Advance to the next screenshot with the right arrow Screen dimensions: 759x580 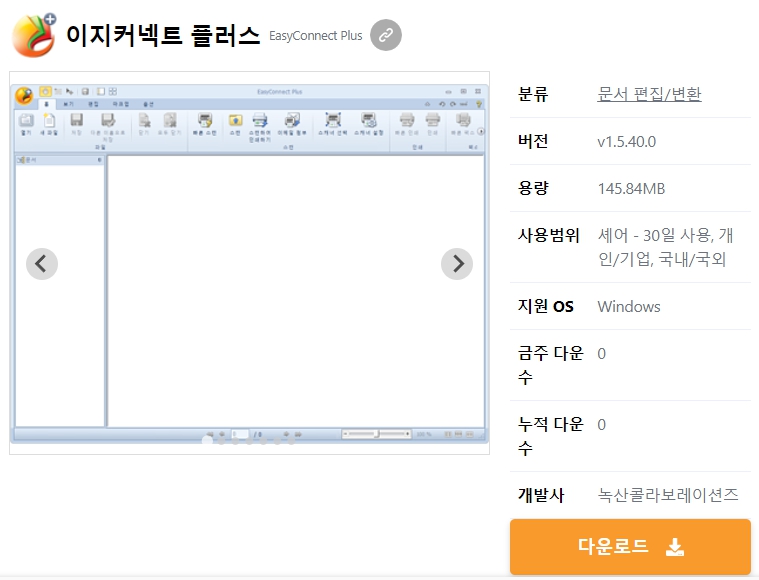pyautogui.click(x=457, y=264)
